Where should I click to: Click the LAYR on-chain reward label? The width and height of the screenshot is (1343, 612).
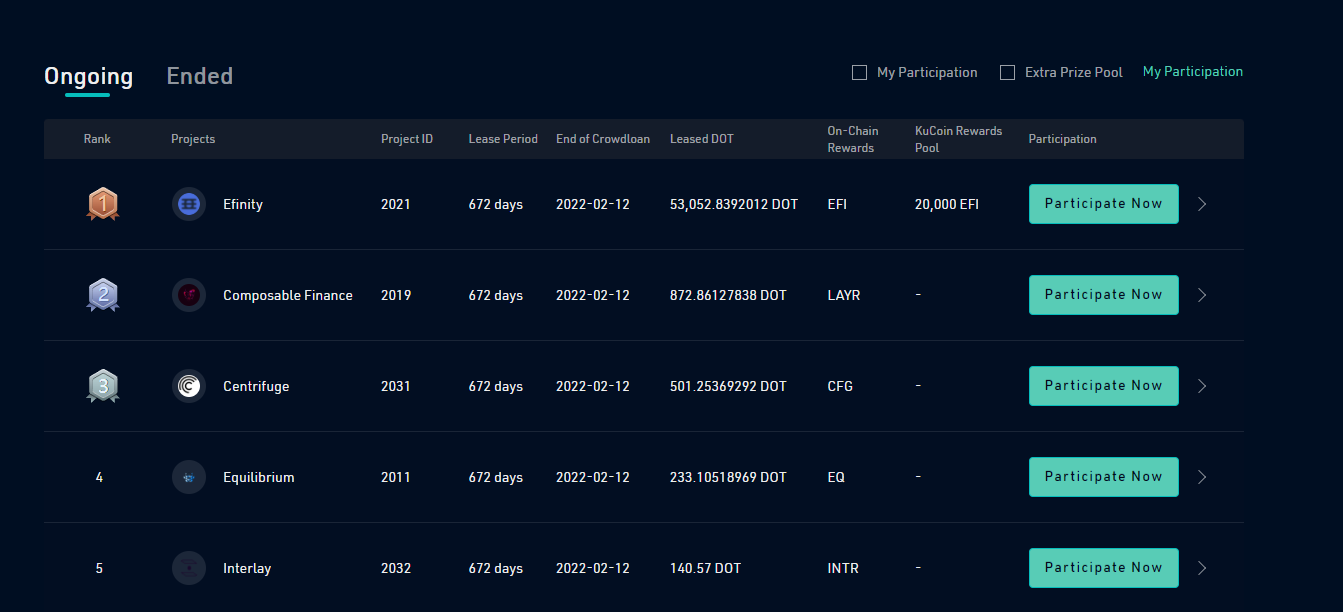844,295
